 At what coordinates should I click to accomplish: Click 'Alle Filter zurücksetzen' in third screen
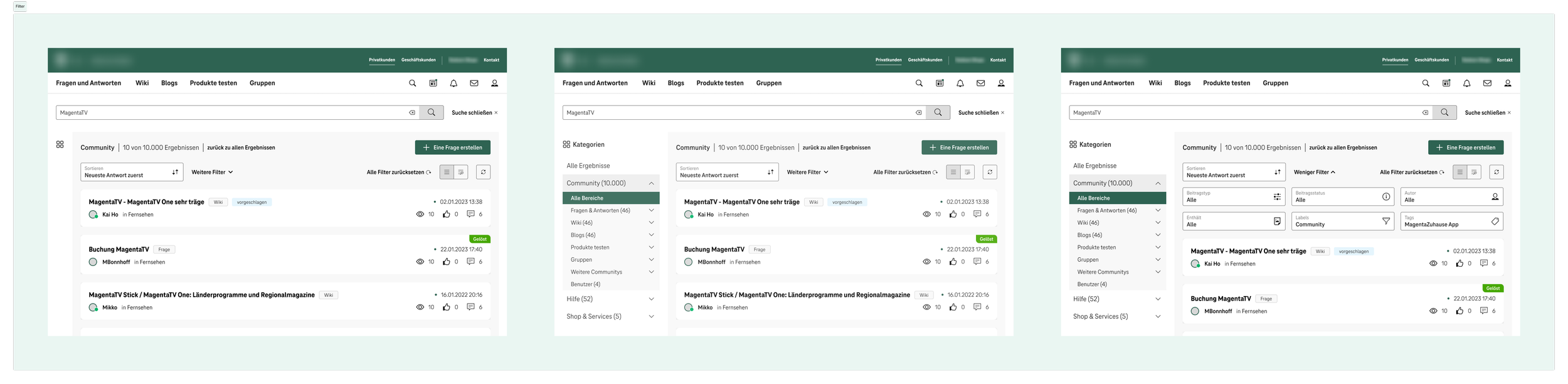1412,172
